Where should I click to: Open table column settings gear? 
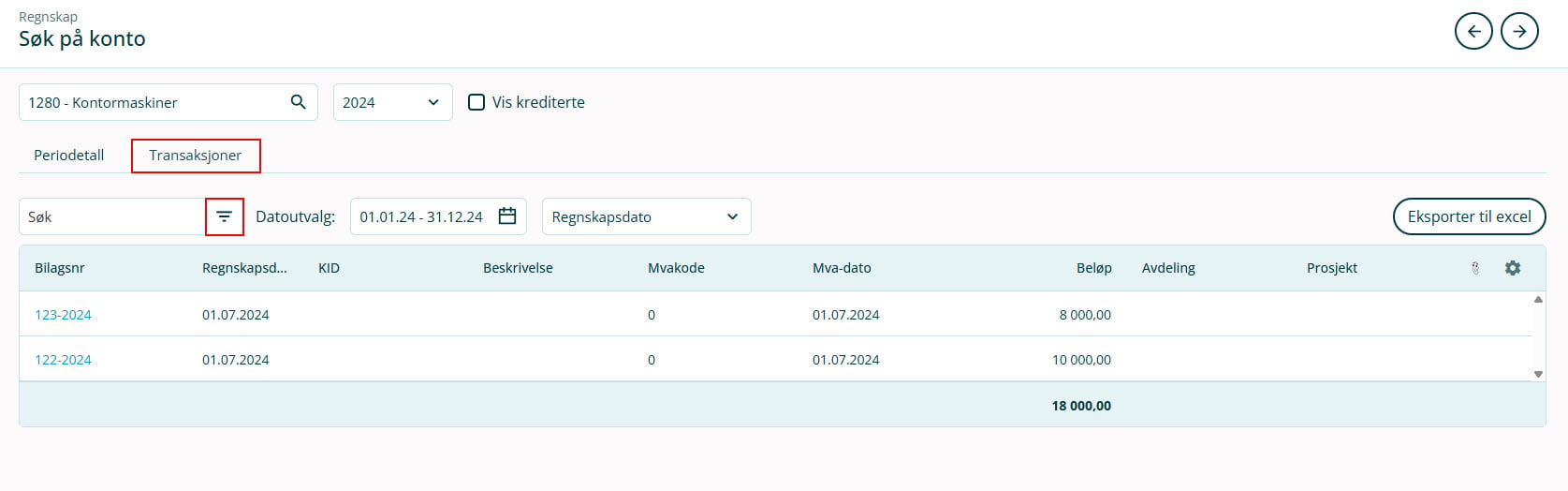pyautogui.click(x=1513, y=268)
